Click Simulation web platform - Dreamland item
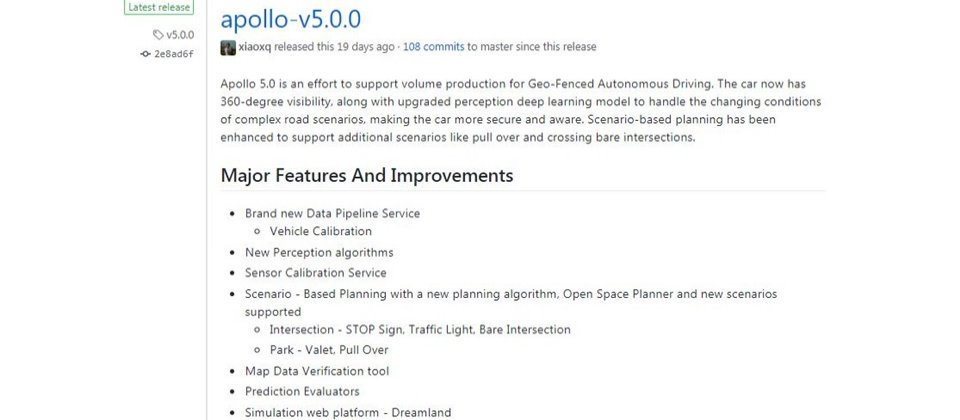Viewport: 960px width, 420px height. click(348, 413)
